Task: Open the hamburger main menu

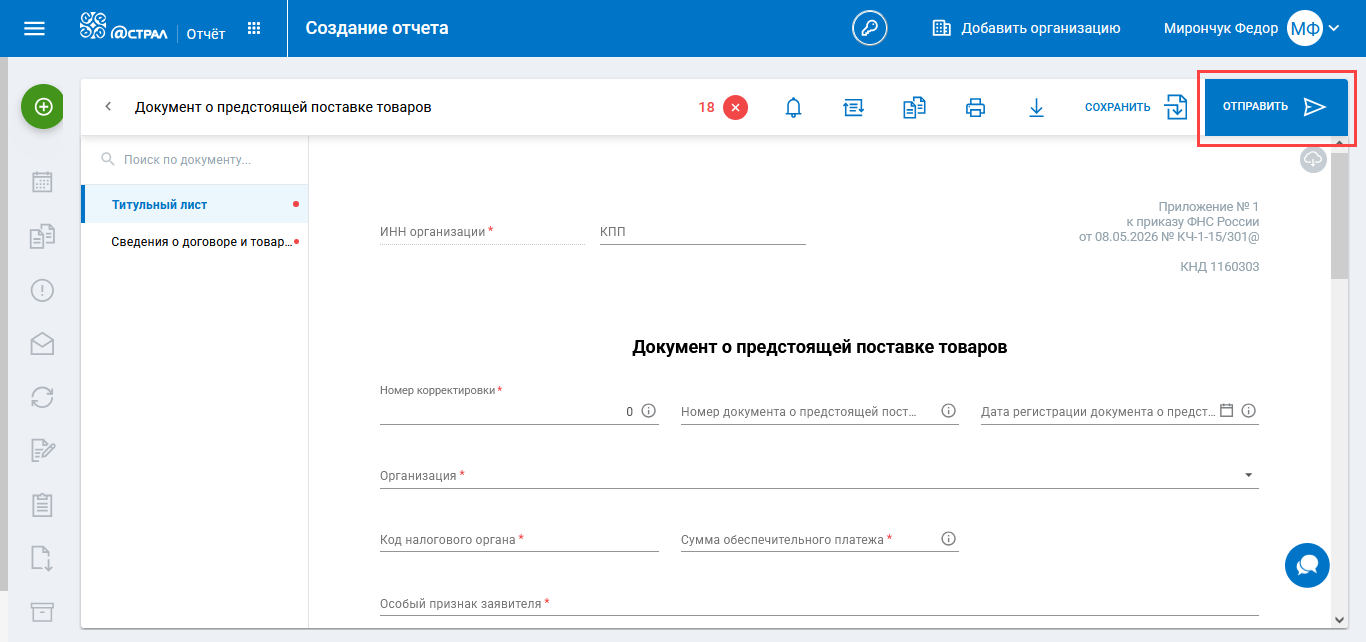Action: point(34,28)
